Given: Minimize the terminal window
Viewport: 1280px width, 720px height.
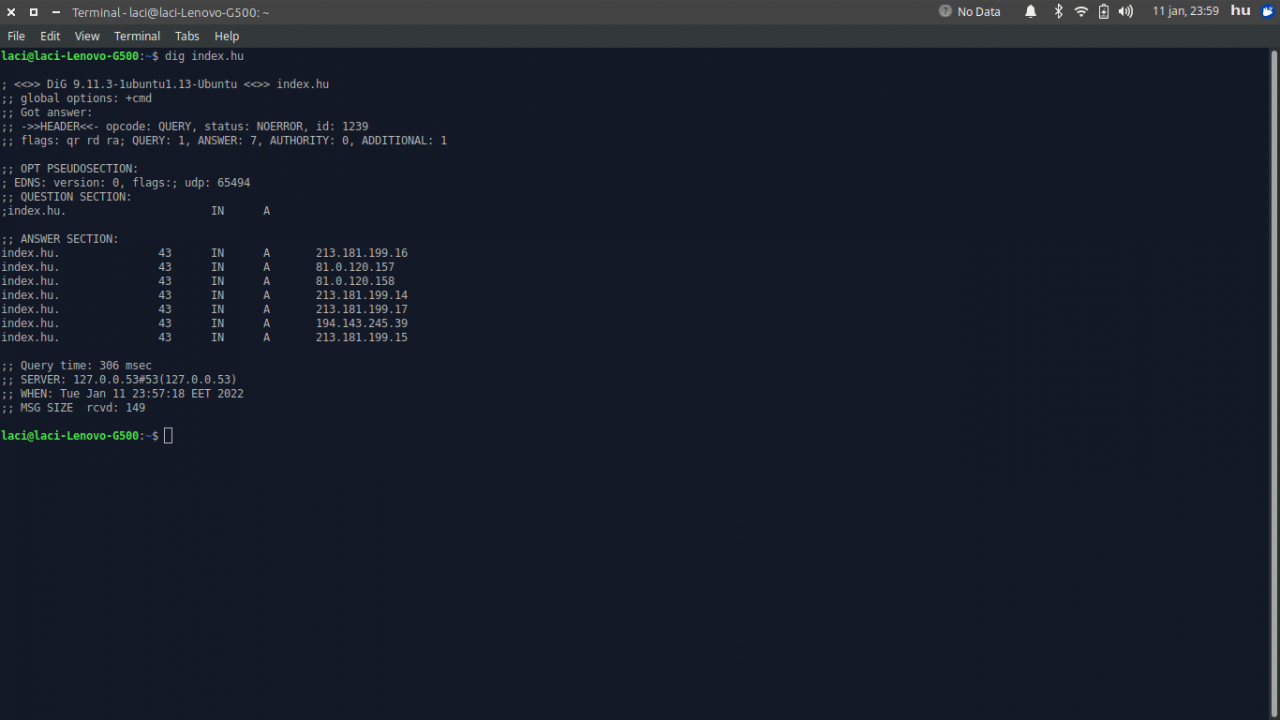Looking at the screenshot, I should point(55,12).
